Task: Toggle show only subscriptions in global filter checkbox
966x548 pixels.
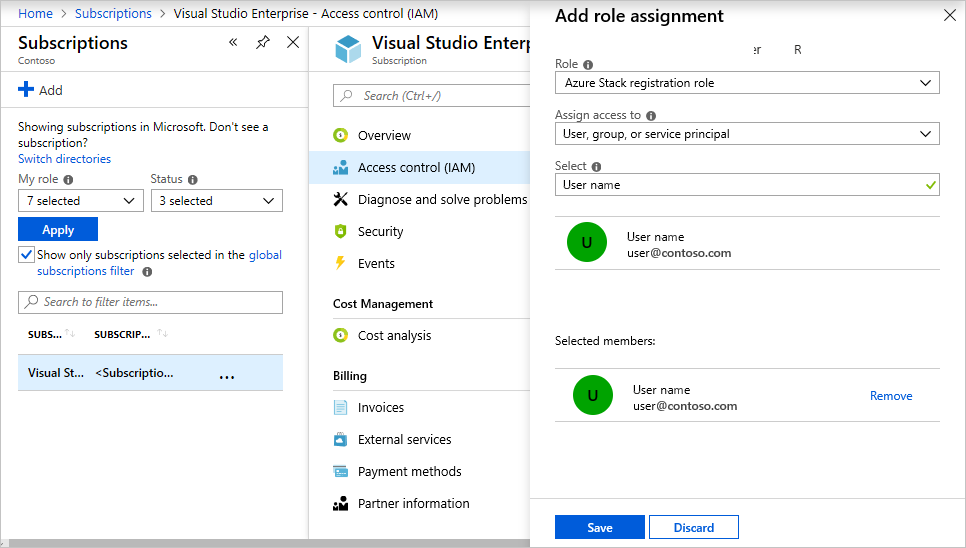Action: 26,255
